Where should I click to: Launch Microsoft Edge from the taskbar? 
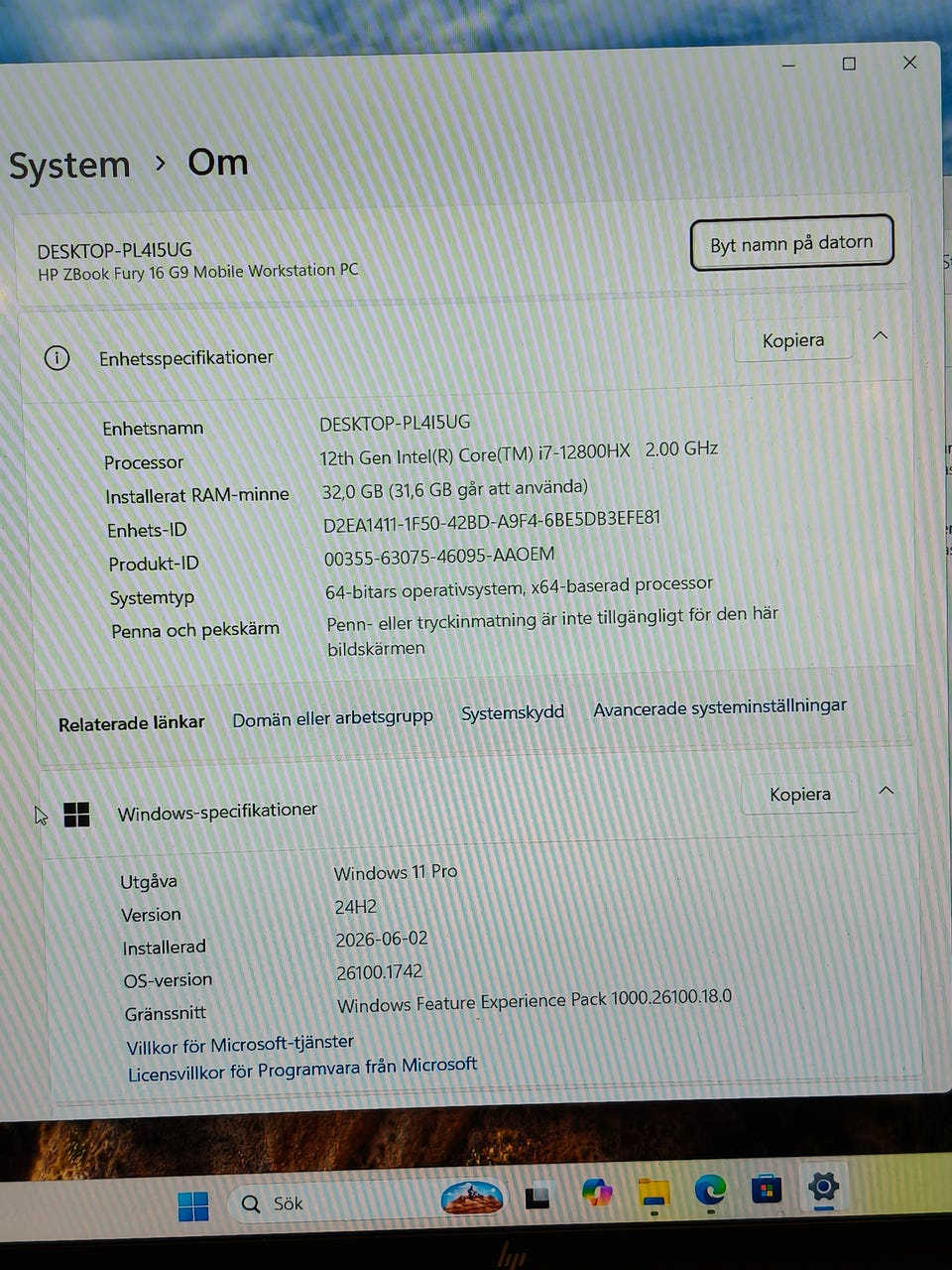(710, 1189)
